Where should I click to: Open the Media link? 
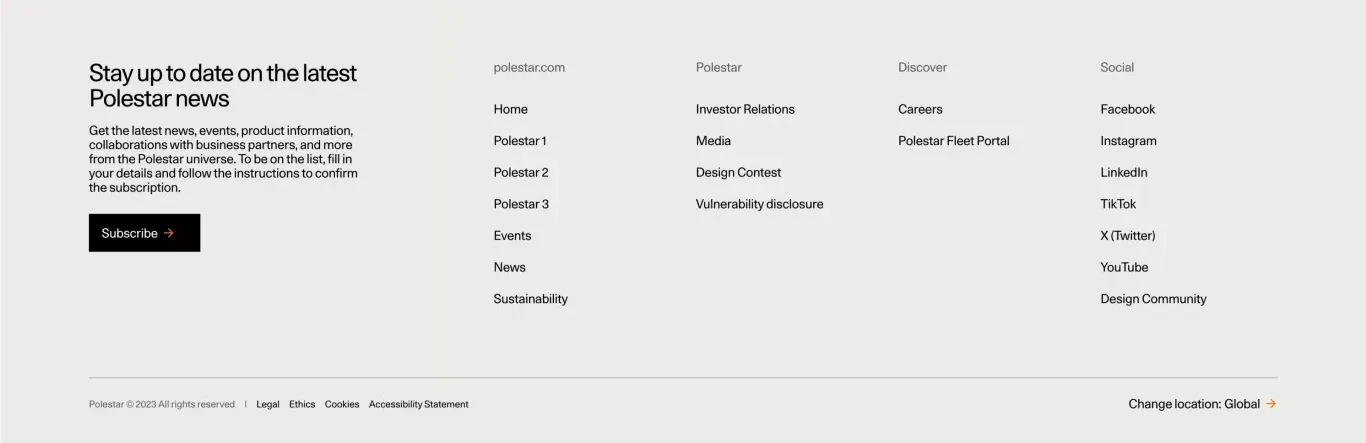pyautogui.click(x=713, y=141)
